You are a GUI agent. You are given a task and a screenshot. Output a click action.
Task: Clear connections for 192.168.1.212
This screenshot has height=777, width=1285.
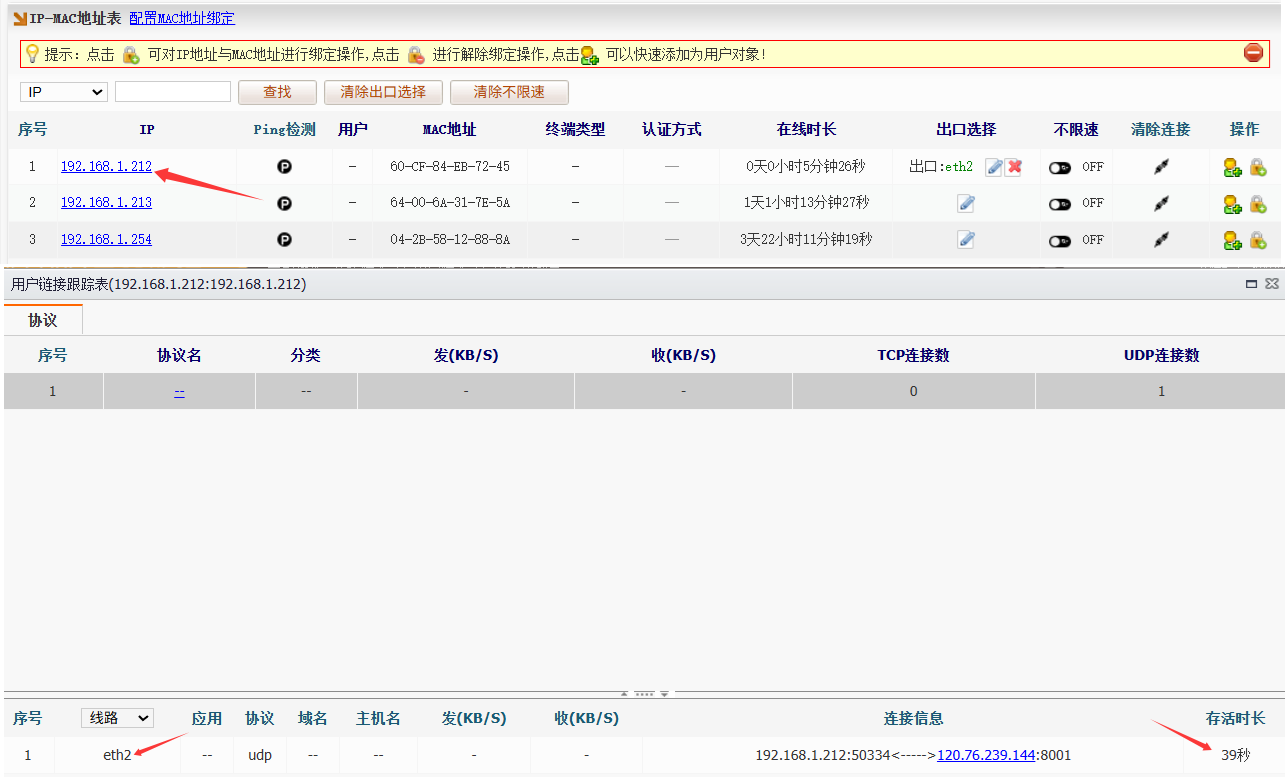point(1161,167)
